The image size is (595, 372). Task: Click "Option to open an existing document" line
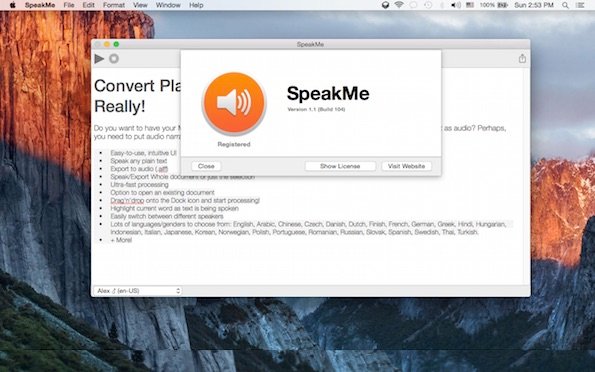click(162, 192)
